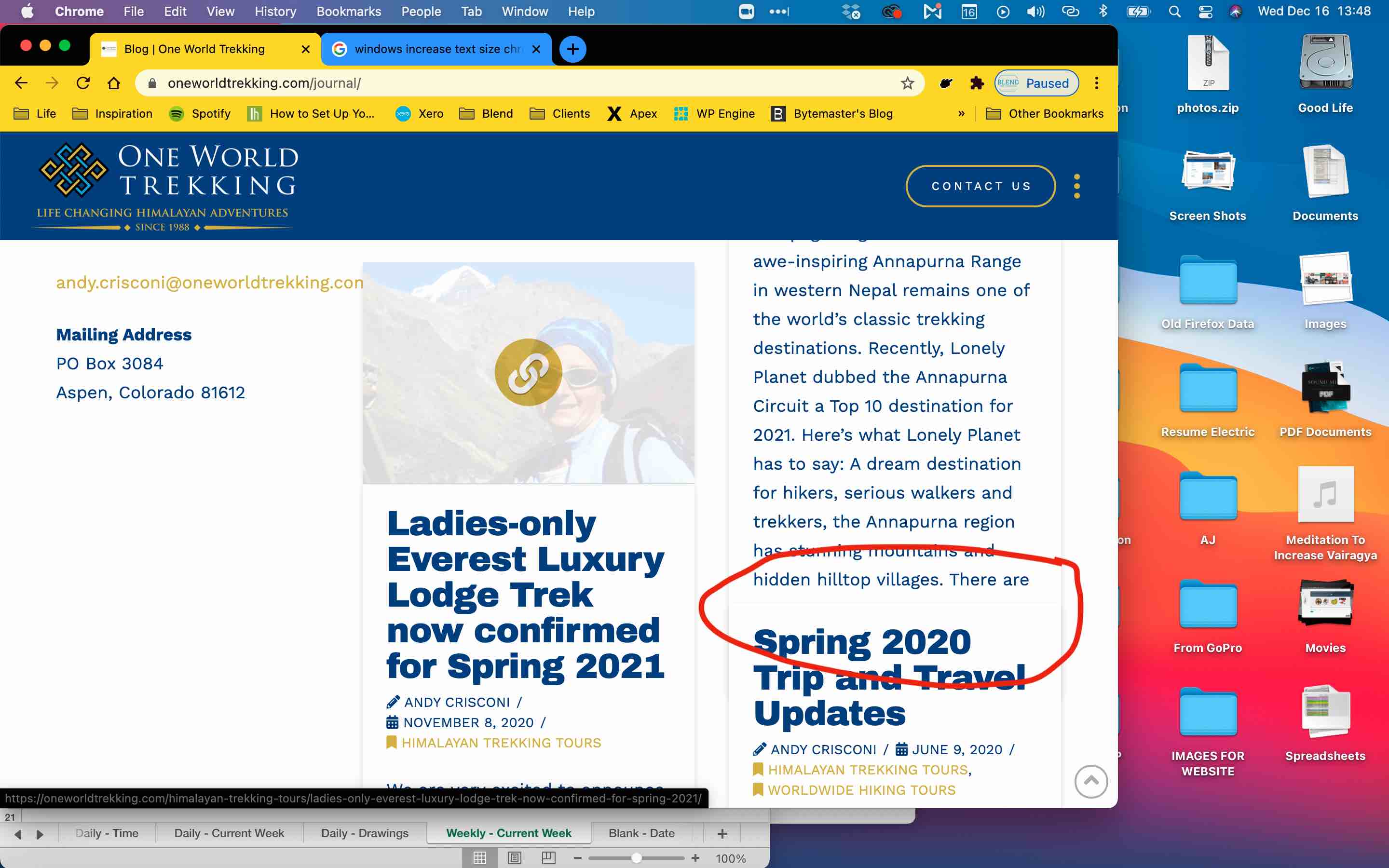
Task: Open the View menu in the menu bar
Action: coord(220,12)
